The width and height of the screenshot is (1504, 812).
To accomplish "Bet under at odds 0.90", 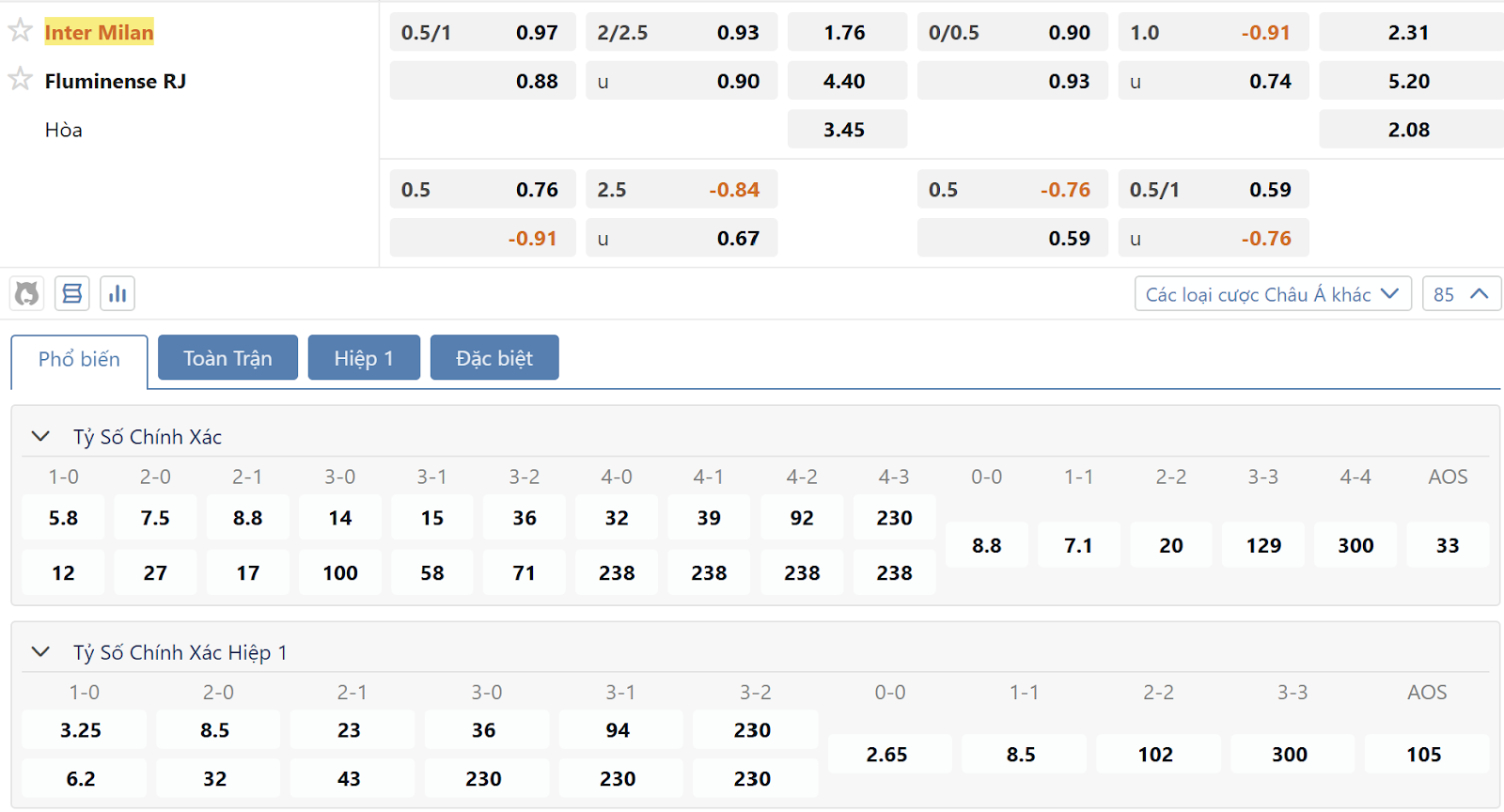I will [681, 81].
